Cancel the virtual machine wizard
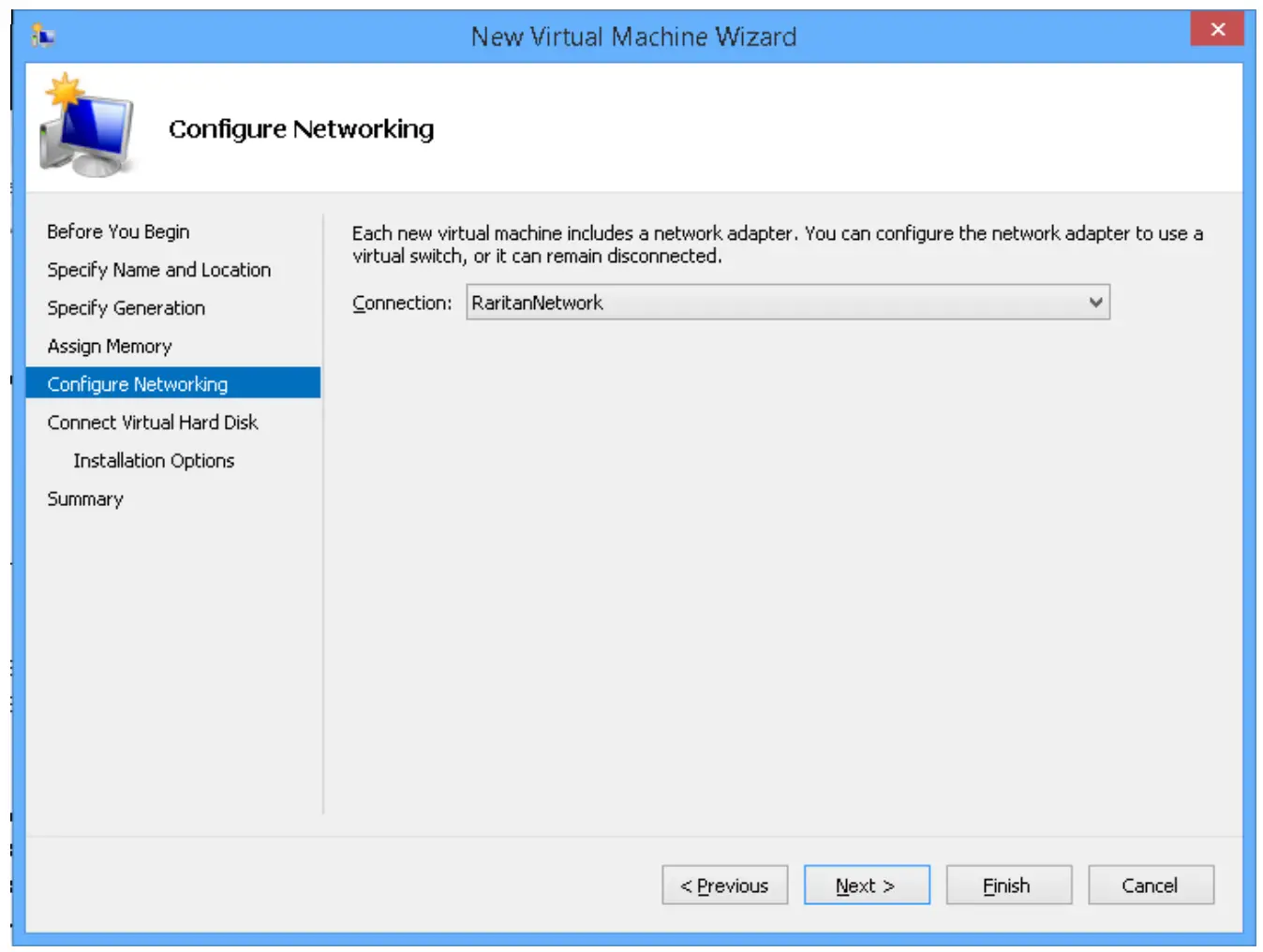 tap(1151, 885)
